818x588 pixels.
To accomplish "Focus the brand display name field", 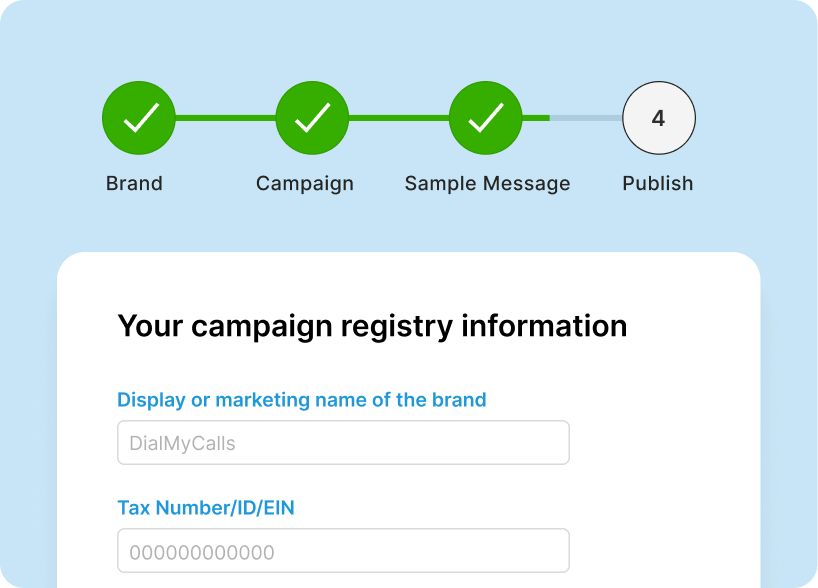I will [343, 443].
